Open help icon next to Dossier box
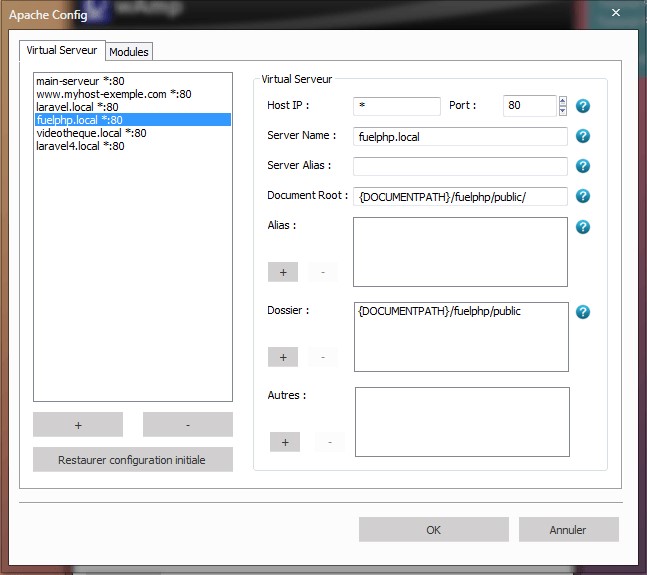 click(x=583, y=312)
